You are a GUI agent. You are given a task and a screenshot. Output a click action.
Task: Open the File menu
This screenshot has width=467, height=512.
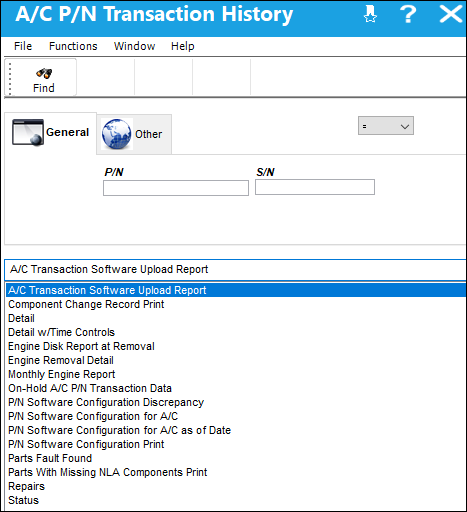pyautogui.click(x=23, y=46)
